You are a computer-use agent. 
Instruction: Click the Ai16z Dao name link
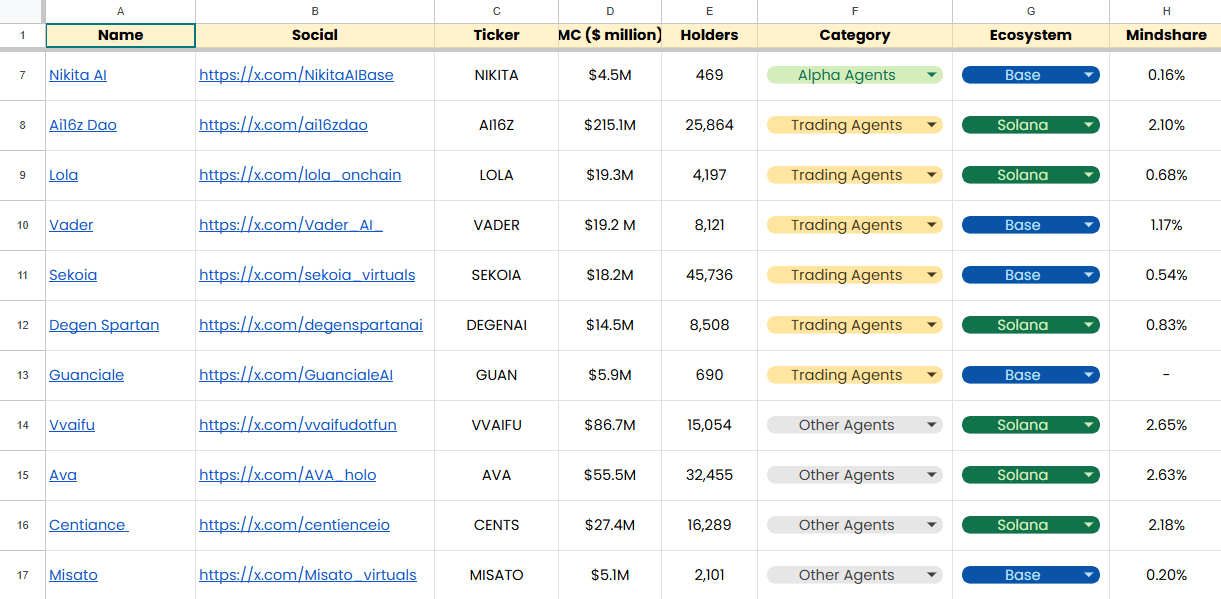[x=83, y=125]
